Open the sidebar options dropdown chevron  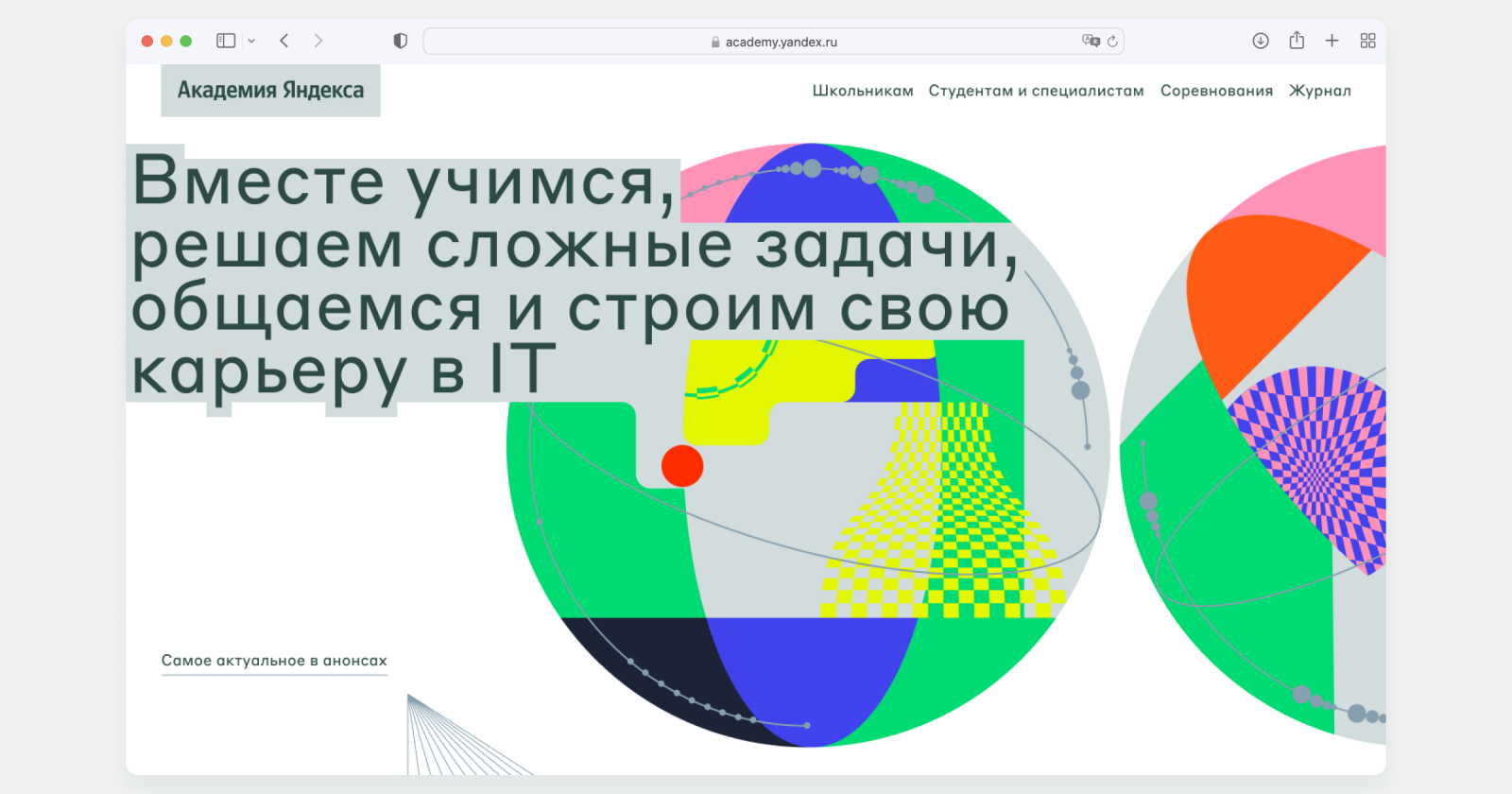click(251, 41)
